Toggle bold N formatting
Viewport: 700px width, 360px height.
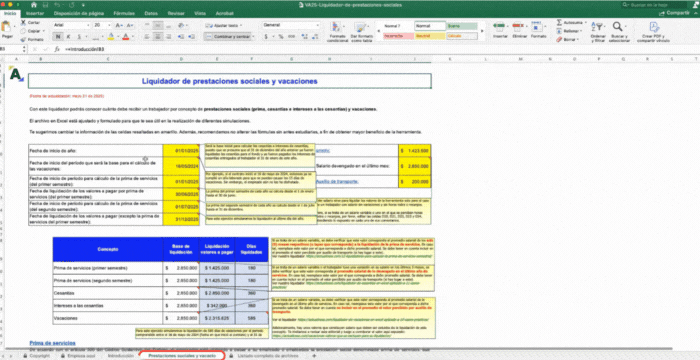[57, 37]
